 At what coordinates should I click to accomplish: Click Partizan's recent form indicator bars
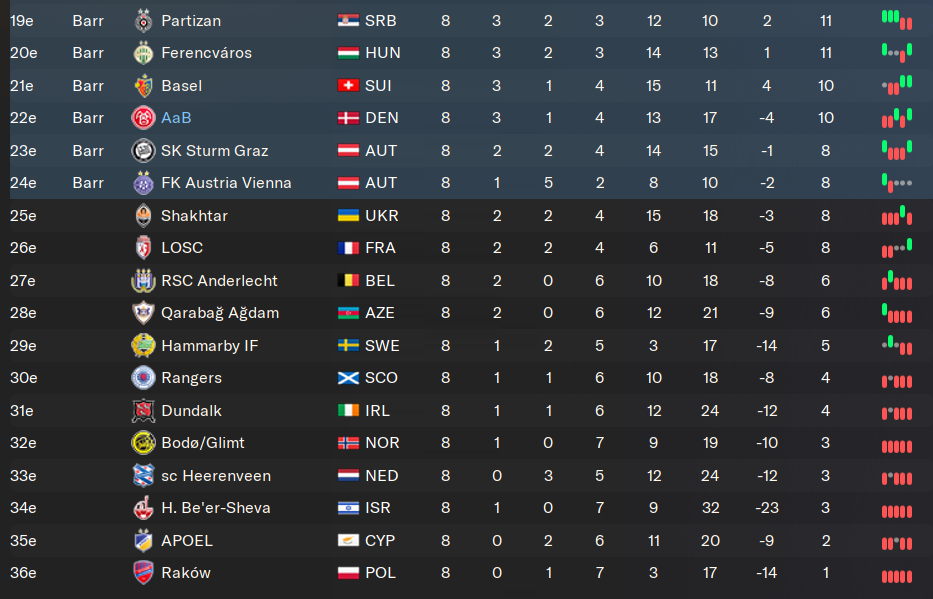click(896, 20)
